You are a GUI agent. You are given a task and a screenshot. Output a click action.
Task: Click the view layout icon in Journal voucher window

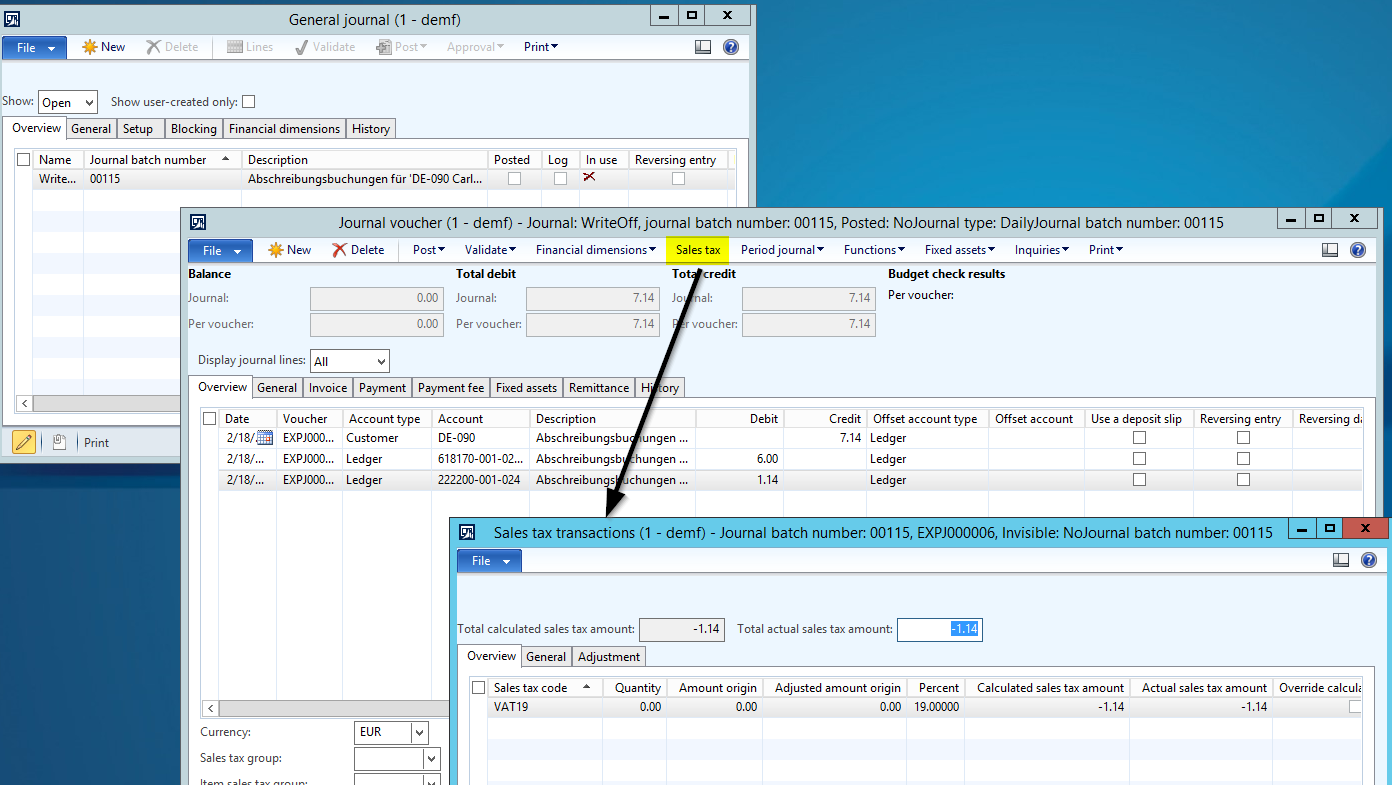(x=1330, y=250)
